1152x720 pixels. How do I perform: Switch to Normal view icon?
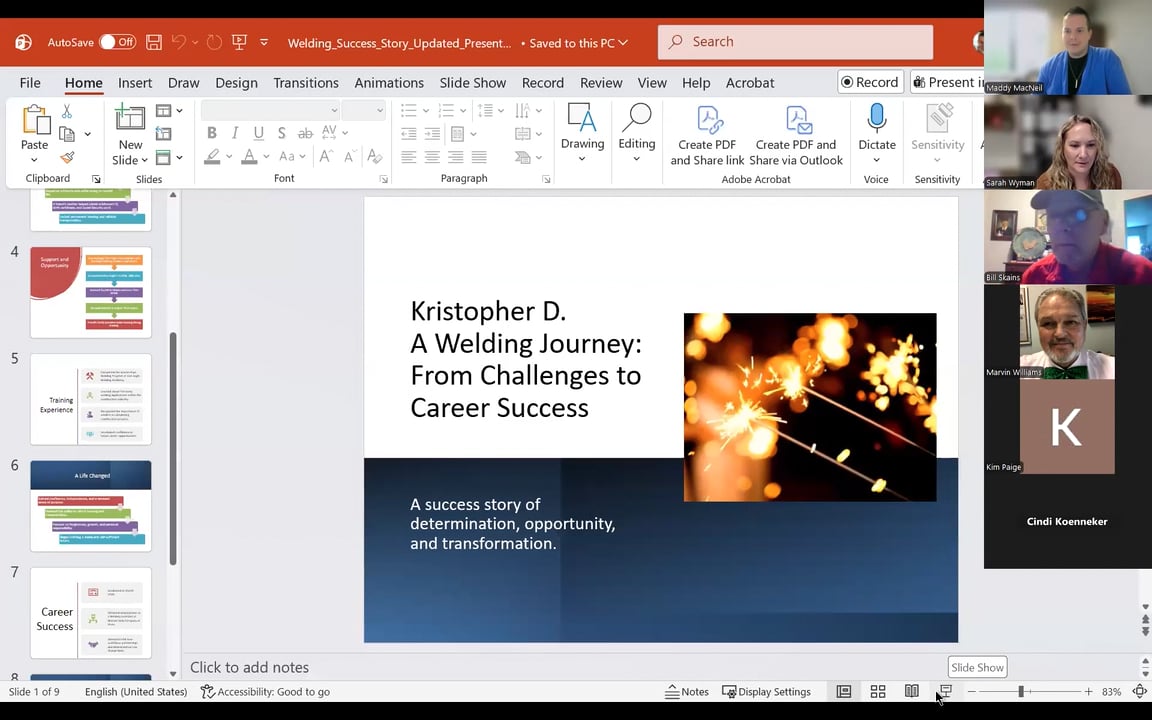coord(844,691)
